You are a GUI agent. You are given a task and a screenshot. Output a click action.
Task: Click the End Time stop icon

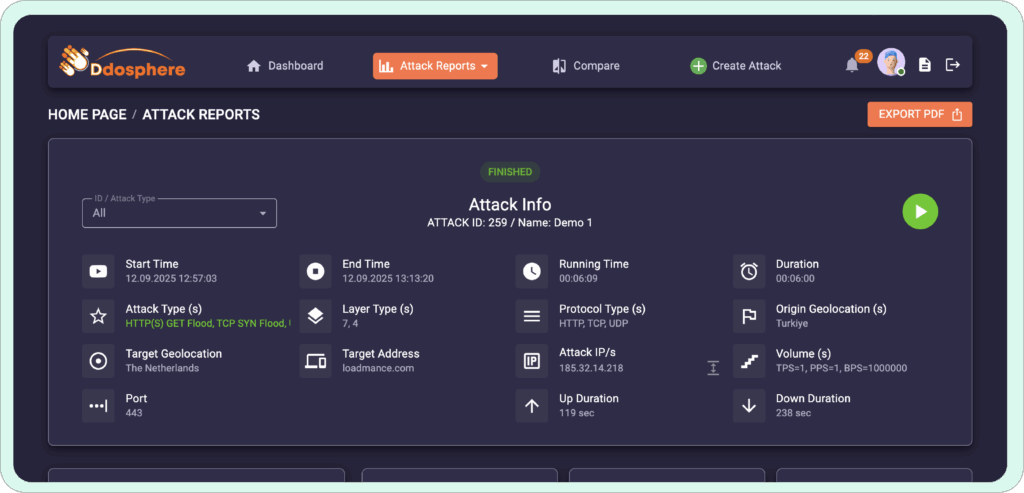[315, 271]
